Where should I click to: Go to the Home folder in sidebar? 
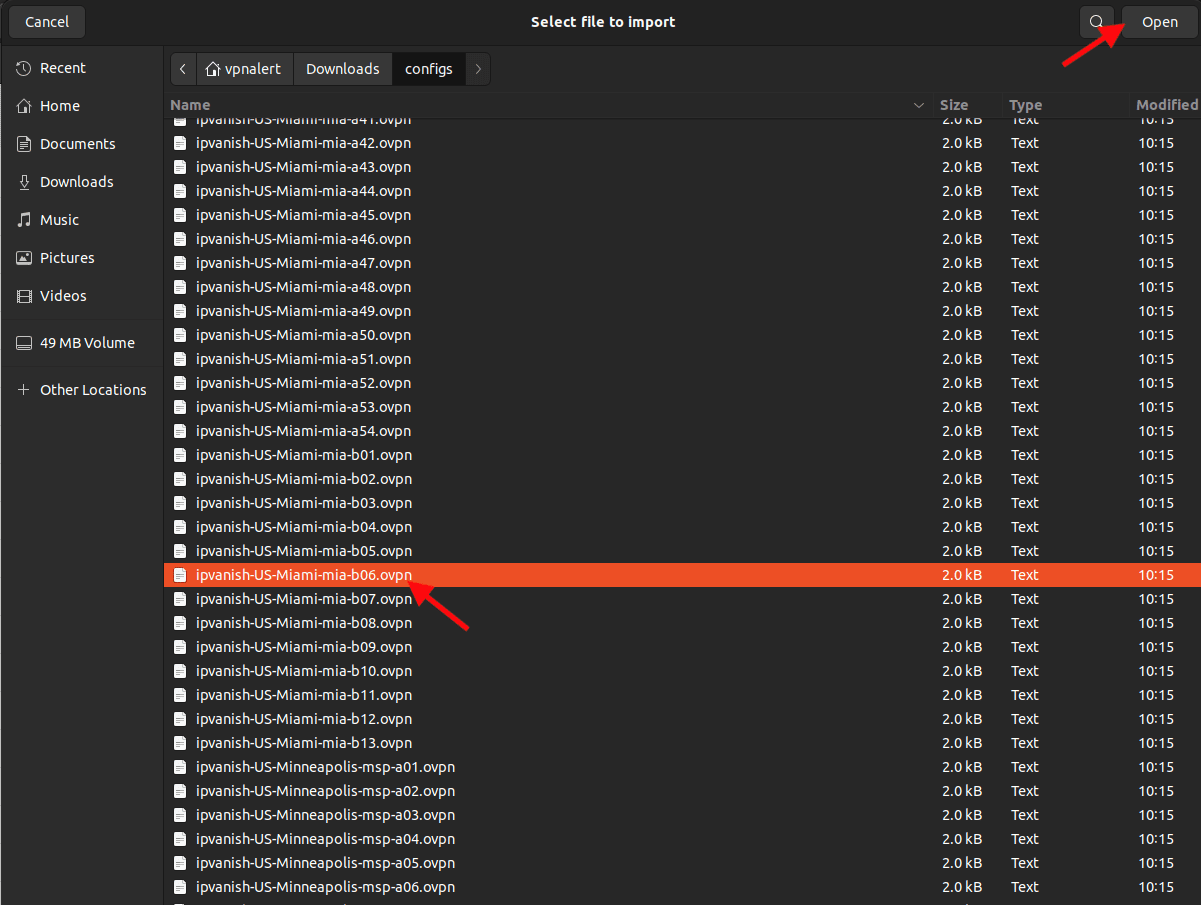pos(59,106)
